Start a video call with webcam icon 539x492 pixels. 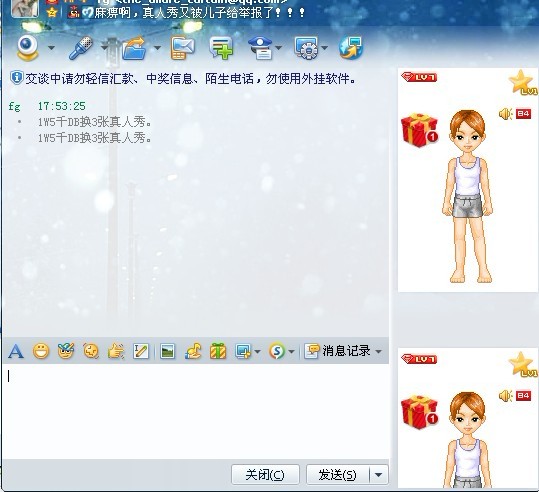[28, 48]
